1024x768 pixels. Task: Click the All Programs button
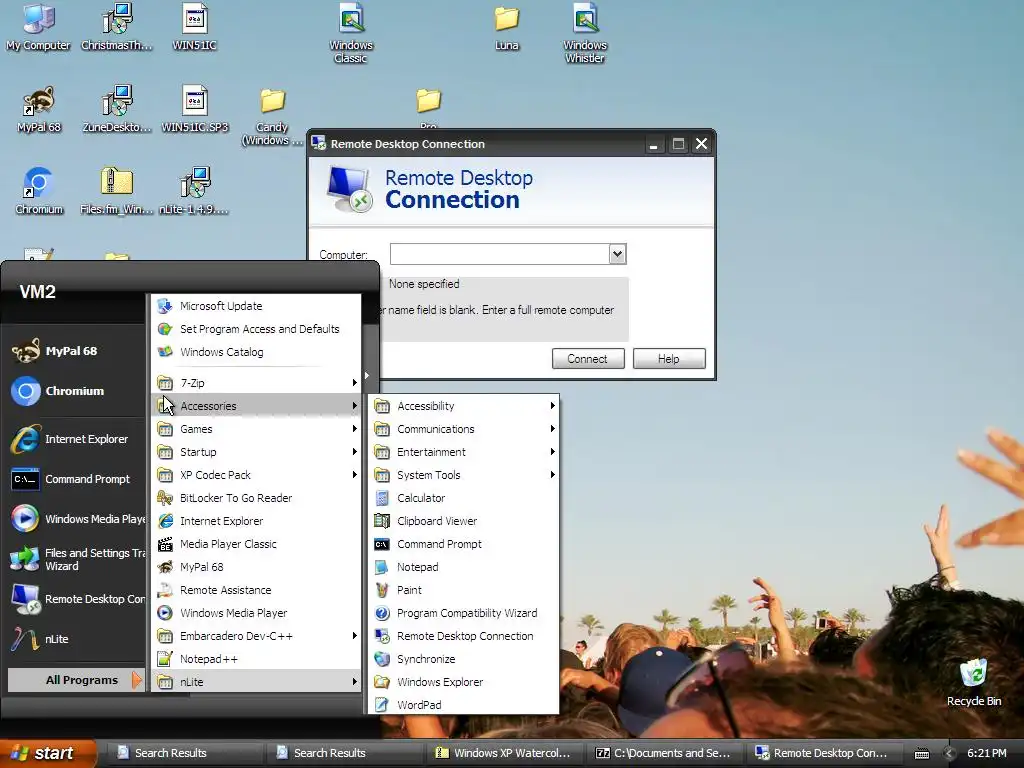click(75, 680)
